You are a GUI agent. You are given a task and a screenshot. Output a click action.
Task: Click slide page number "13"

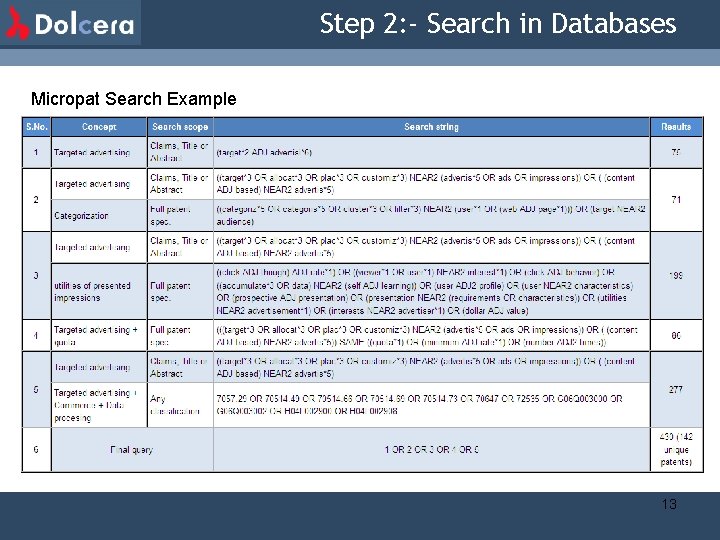[669, 504]
